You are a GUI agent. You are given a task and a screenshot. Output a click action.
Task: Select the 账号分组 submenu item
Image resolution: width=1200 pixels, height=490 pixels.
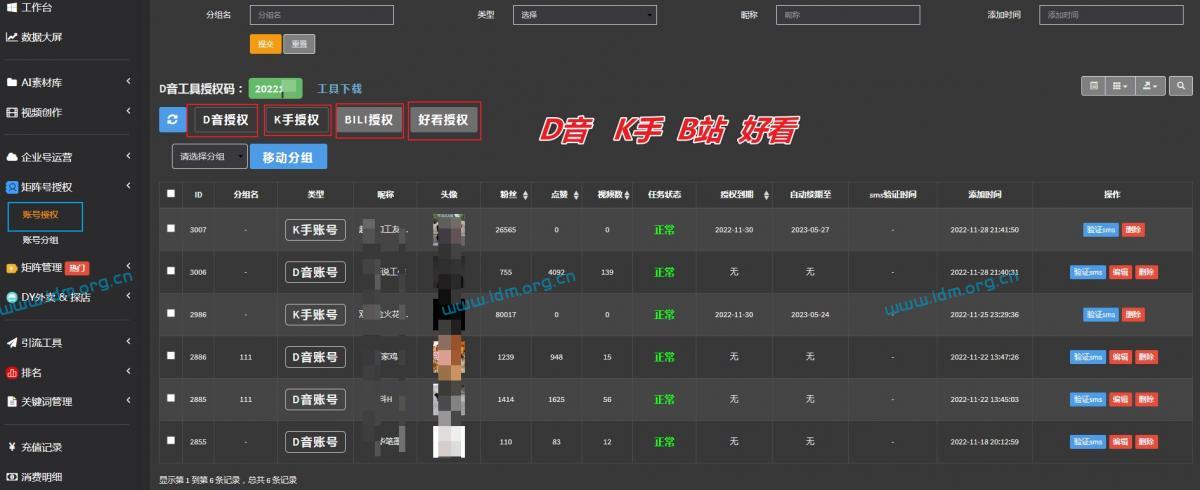(x=41, y=240)
